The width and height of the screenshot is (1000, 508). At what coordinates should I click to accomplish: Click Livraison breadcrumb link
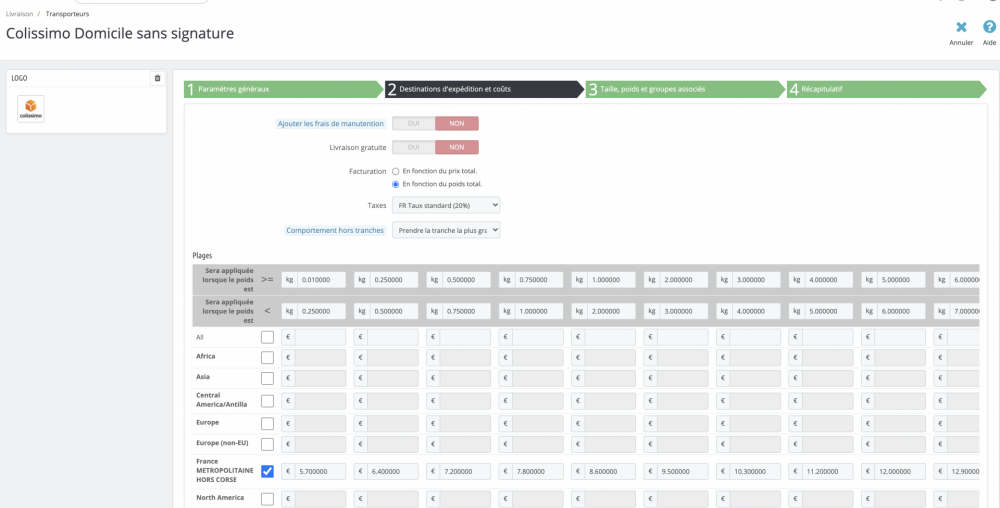[19, 13]
